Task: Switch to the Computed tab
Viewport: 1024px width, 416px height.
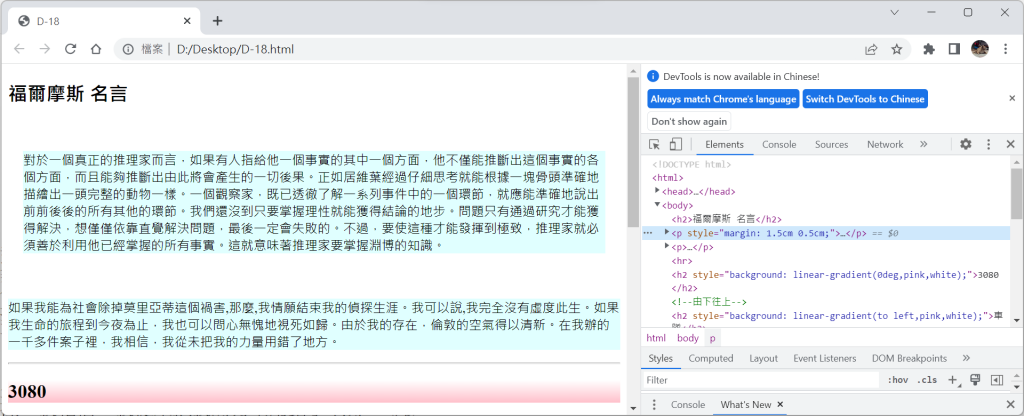Action: pyautogui.click(x=711, y=358)
